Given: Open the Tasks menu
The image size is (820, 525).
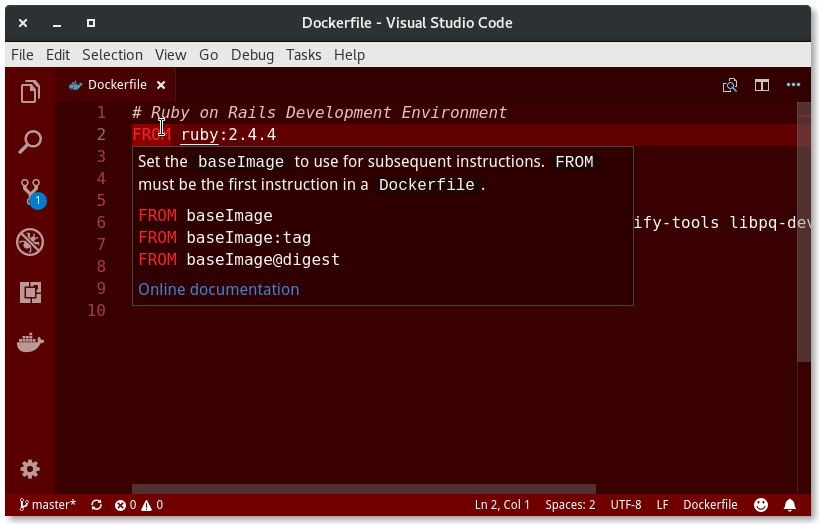Looking at the screenshot, I should [x=303, y=55].
